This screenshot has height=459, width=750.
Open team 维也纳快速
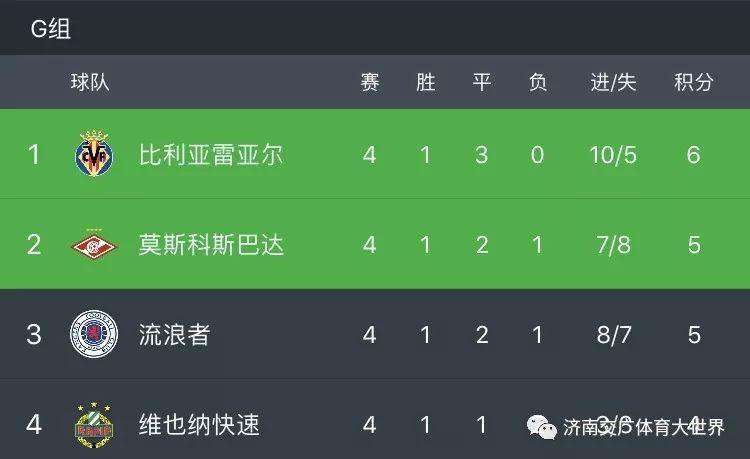(199, 425)
